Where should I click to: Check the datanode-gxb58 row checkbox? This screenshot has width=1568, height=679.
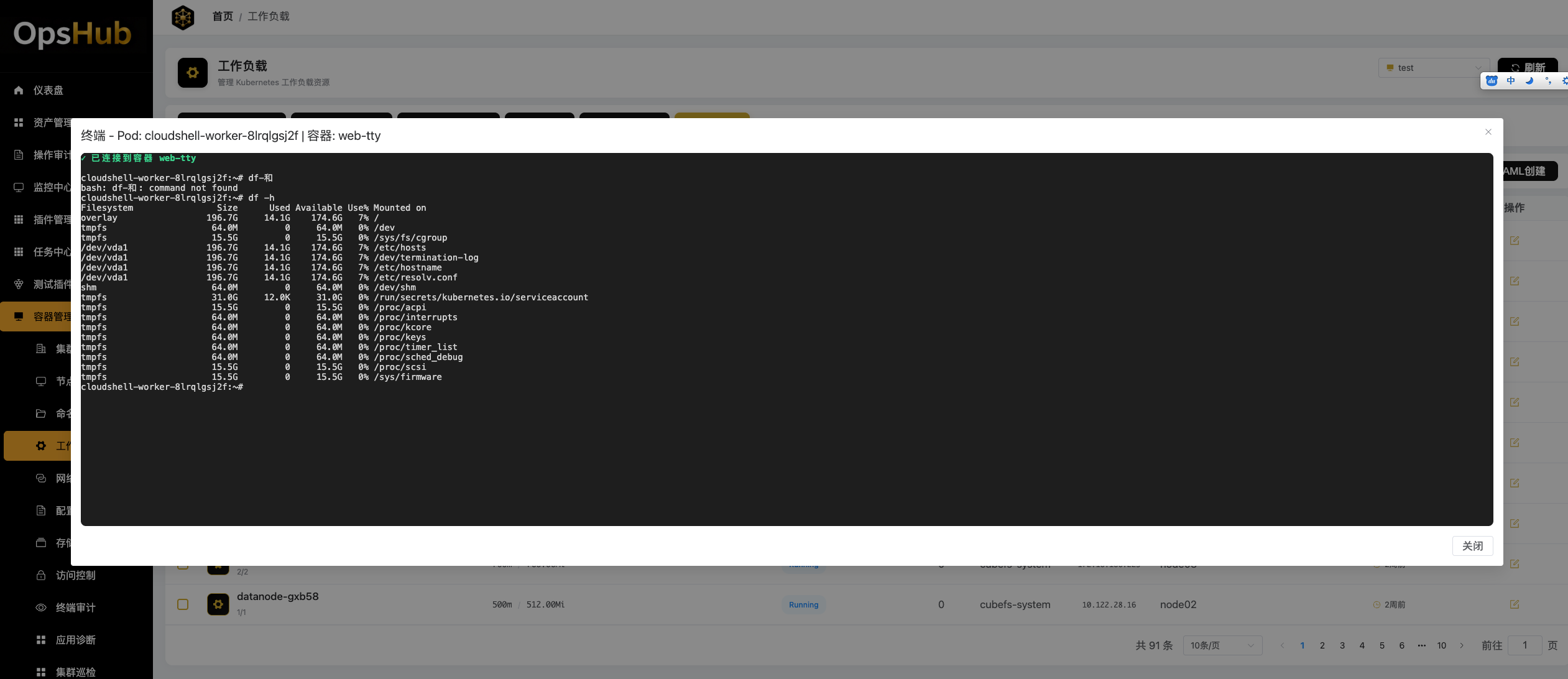click(x=183, y=604)
